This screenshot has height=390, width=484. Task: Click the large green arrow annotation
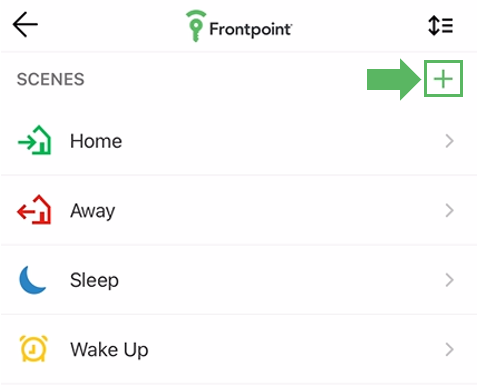(x=394, y=79)
